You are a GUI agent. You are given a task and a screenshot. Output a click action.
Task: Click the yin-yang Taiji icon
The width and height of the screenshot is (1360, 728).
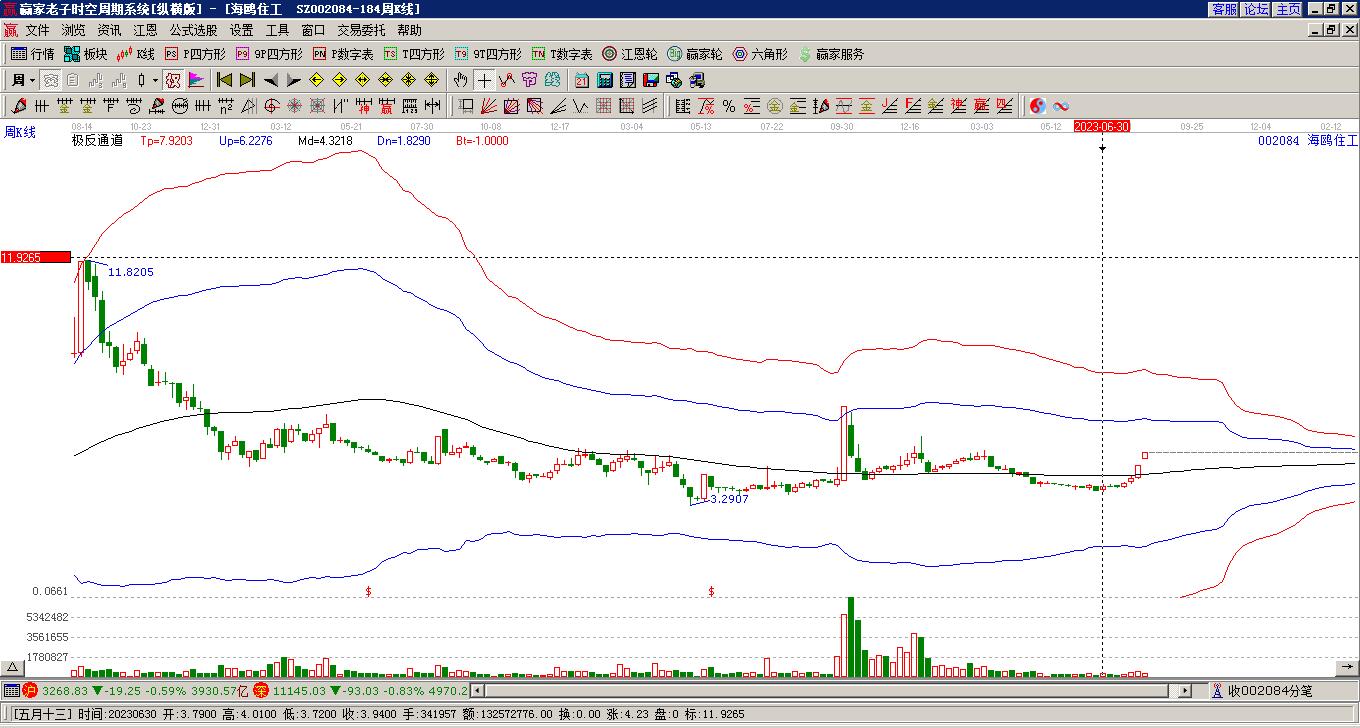pos(1038,106)
